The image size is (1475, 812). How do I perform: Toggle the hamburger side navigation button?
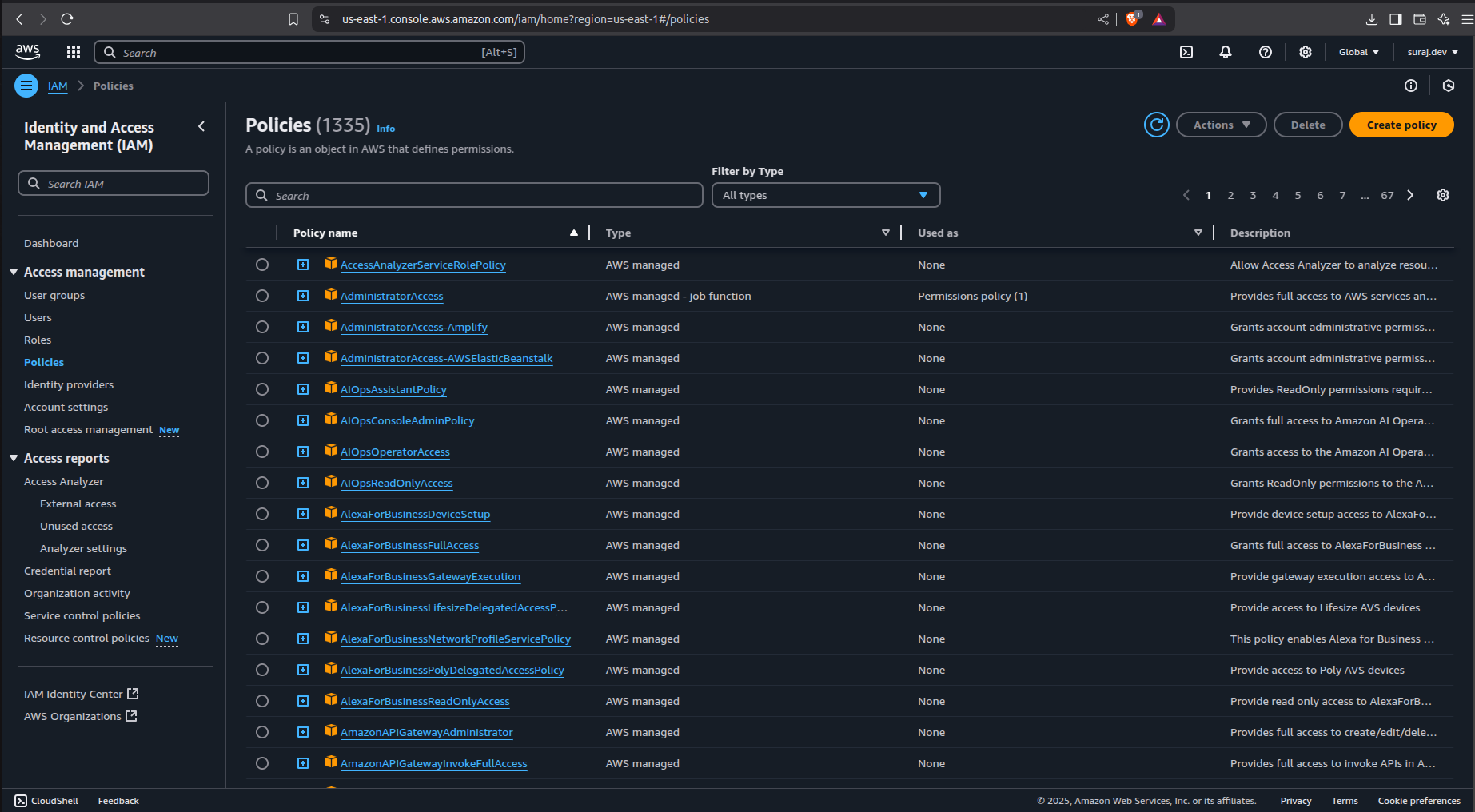[x=26, y=86]
